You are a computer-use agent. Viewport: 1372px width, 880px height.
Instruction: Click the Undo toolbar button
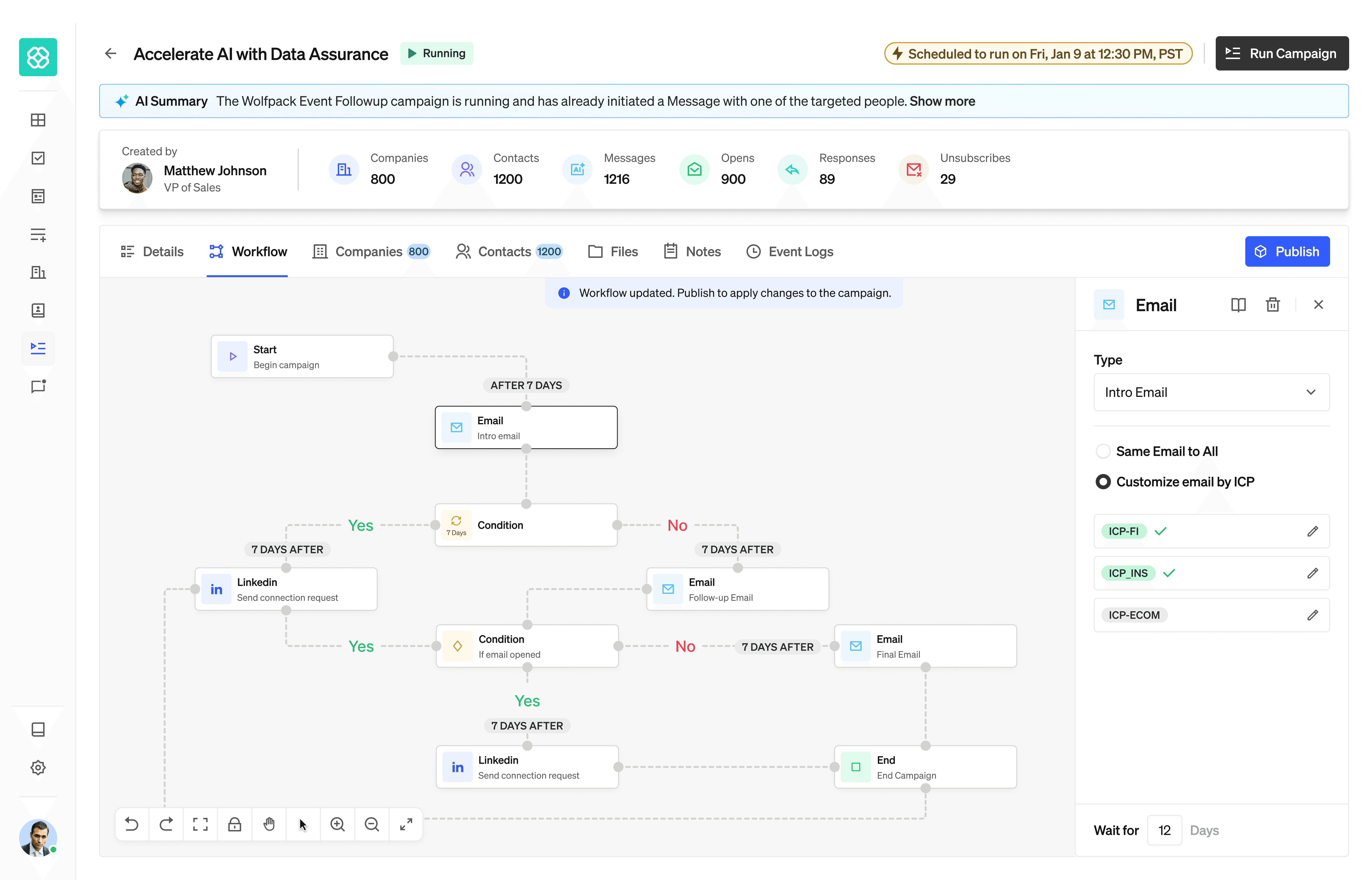(132, 824)
